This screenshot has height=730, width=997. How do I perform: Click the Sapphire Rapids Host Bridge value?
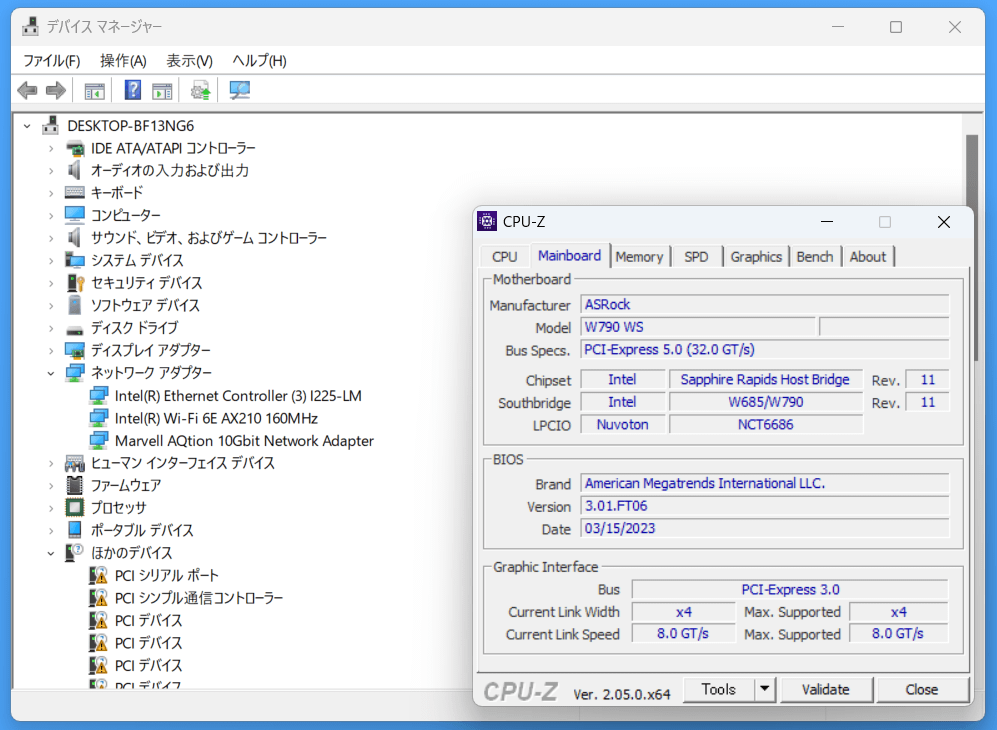click(x=766, y=380)
